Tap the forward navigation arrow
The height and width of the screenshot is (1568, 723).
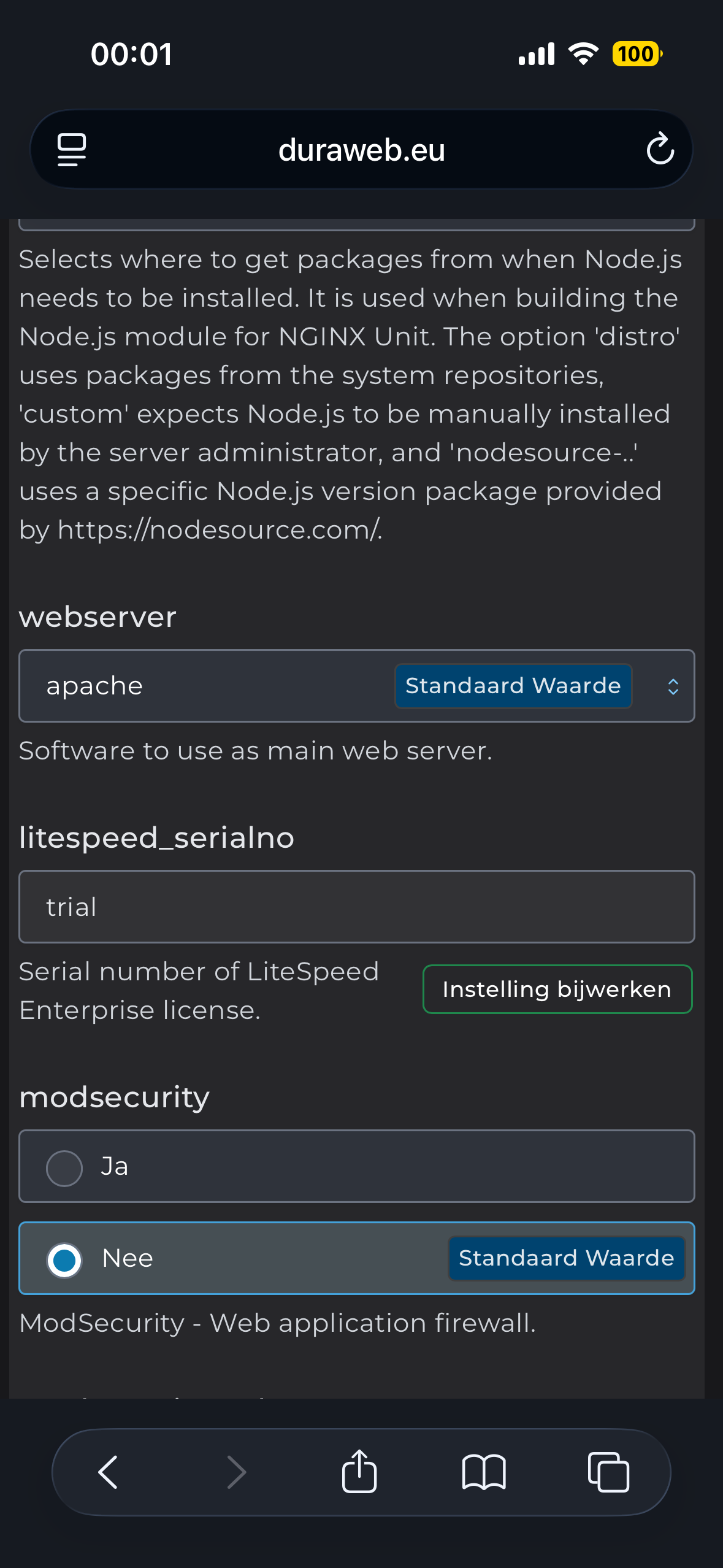[x=236, y=1472]
